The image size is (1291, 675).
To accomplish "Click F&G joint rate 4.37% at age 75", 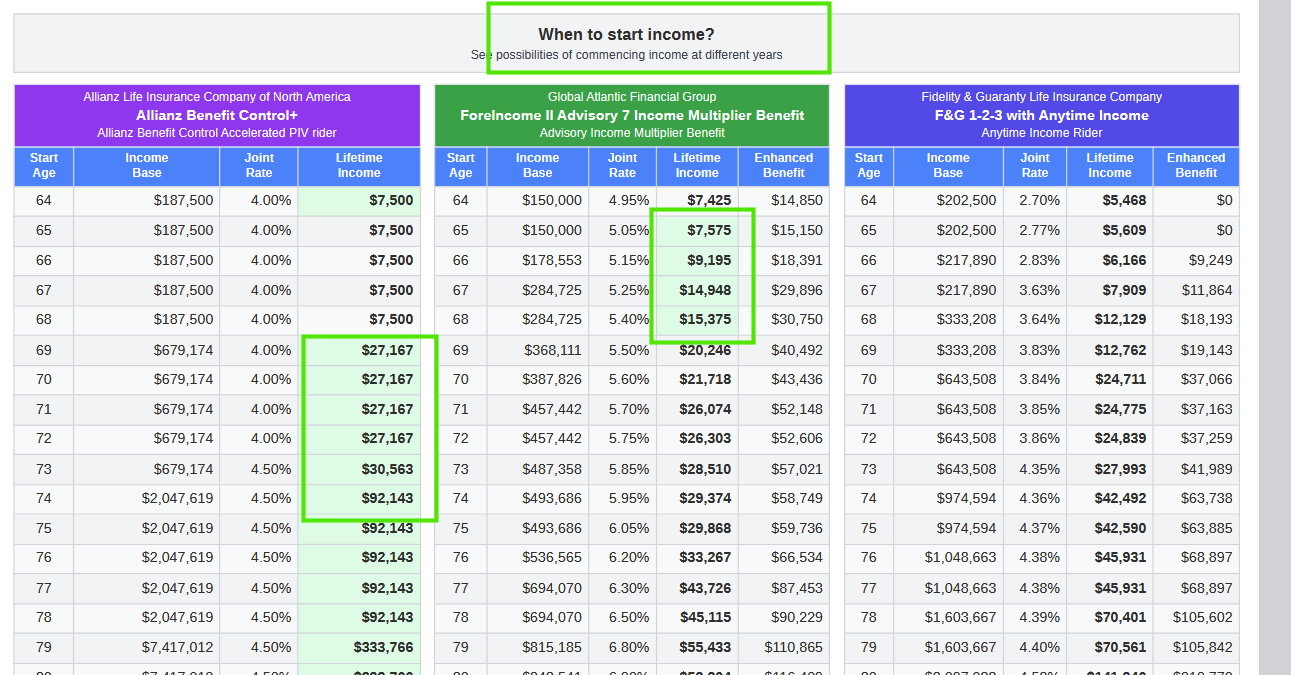I will 1040,528.
